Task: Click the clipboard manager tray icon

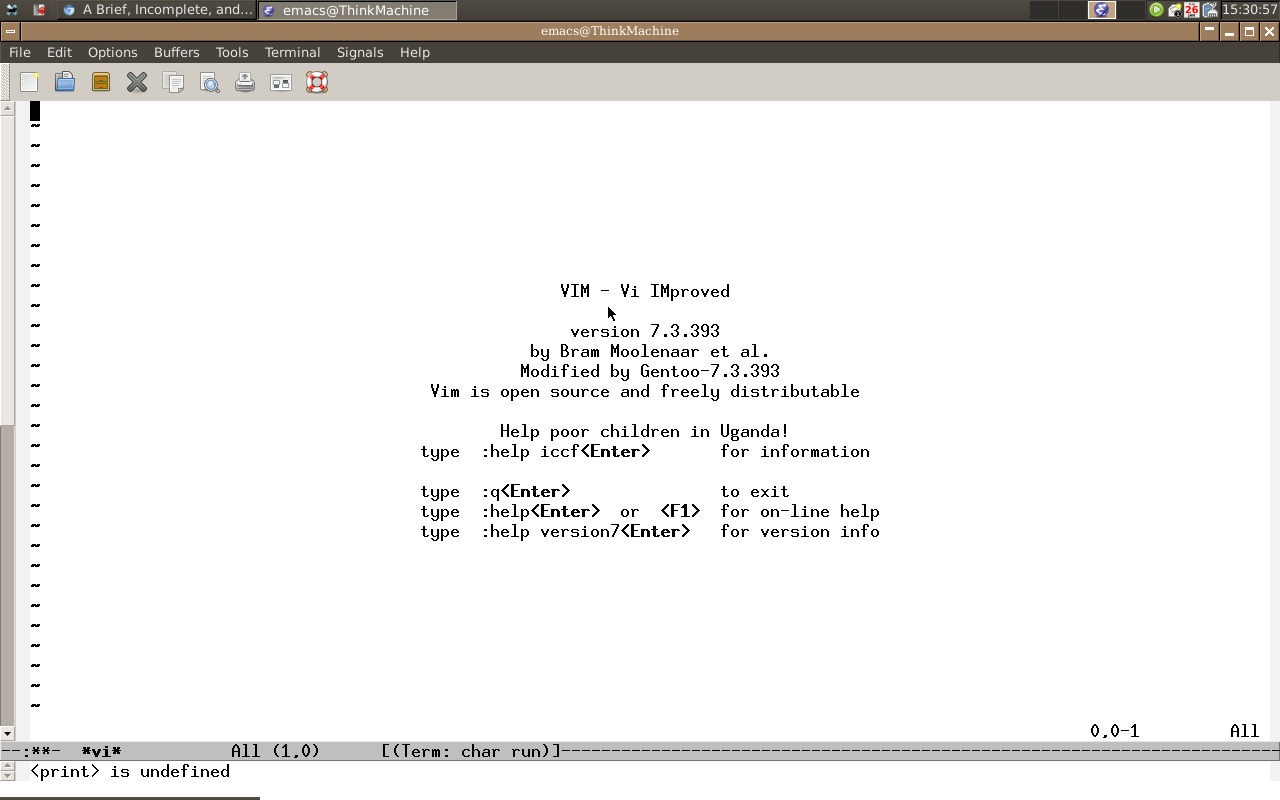Action: (x=1210, y=10)
